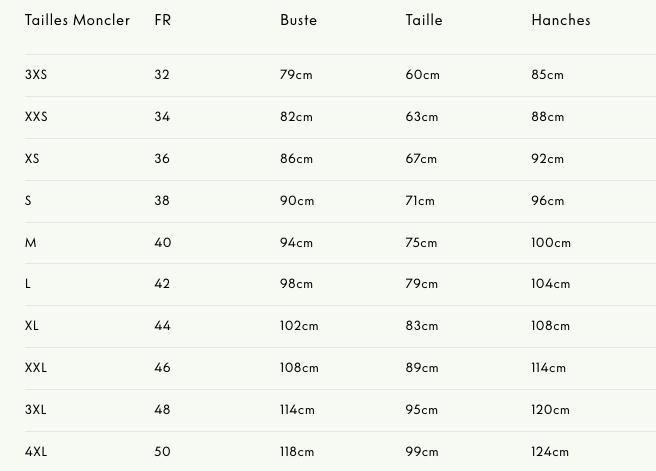Select the FR column header

coord(163,20)
